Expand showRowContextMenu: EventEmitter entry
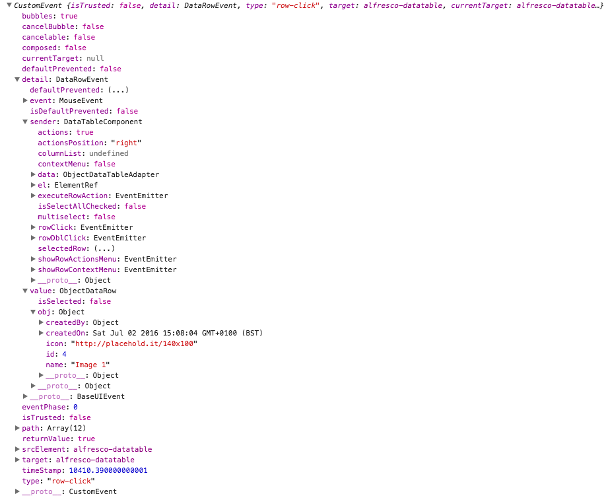This screenshot has height=496, width=606. [33, 269]
